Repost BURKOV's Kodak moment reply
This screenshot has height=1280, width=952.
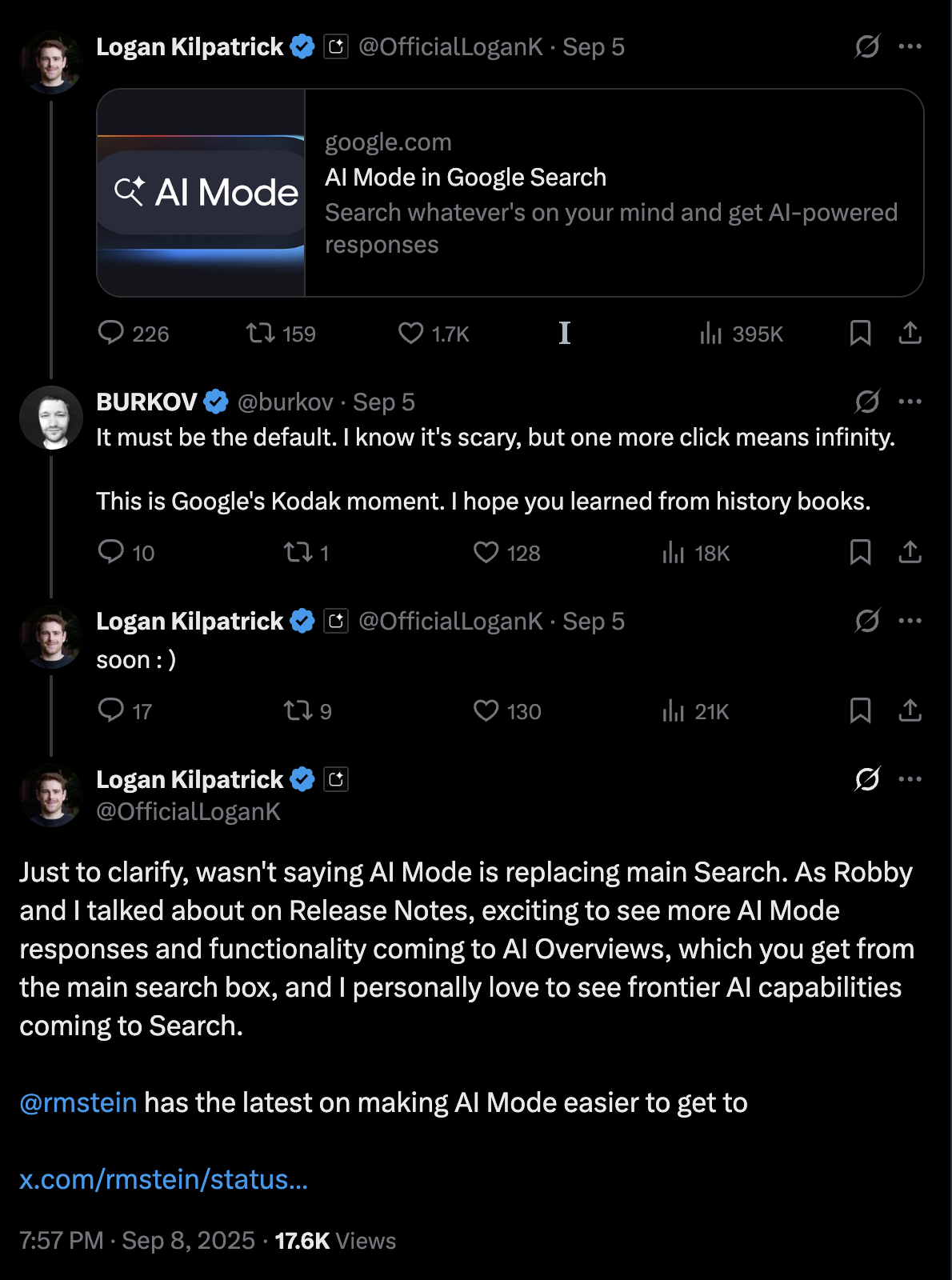point(298,552)
